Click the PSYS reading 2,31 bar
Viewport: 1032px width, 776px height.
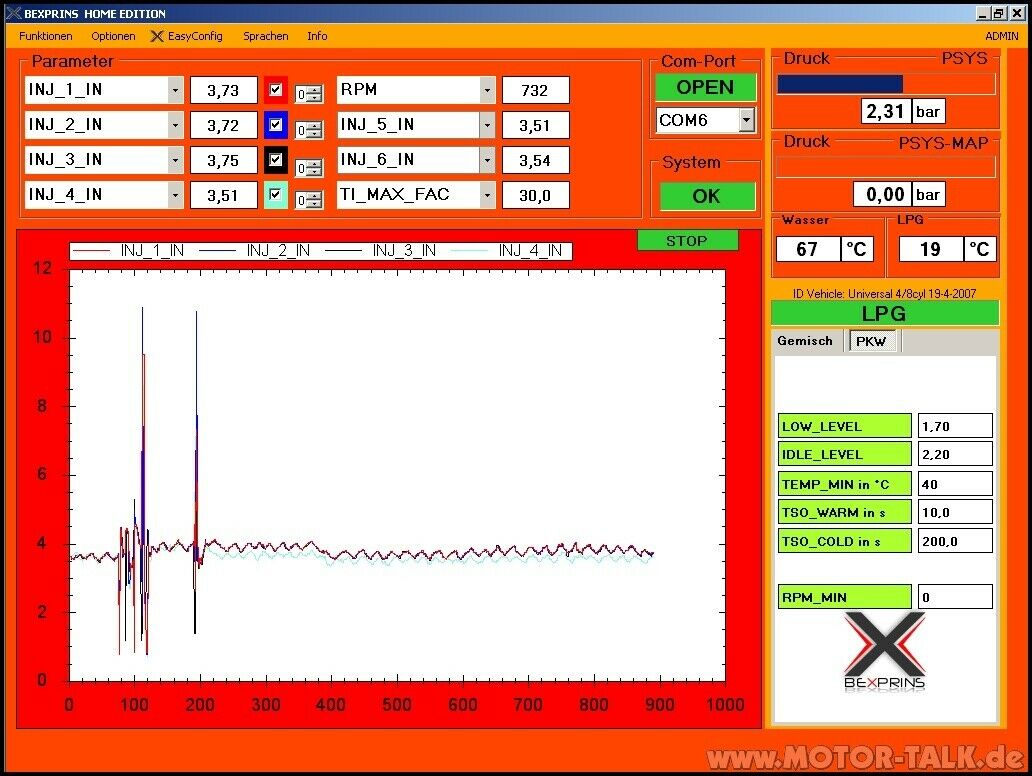[x=886, y=111]
